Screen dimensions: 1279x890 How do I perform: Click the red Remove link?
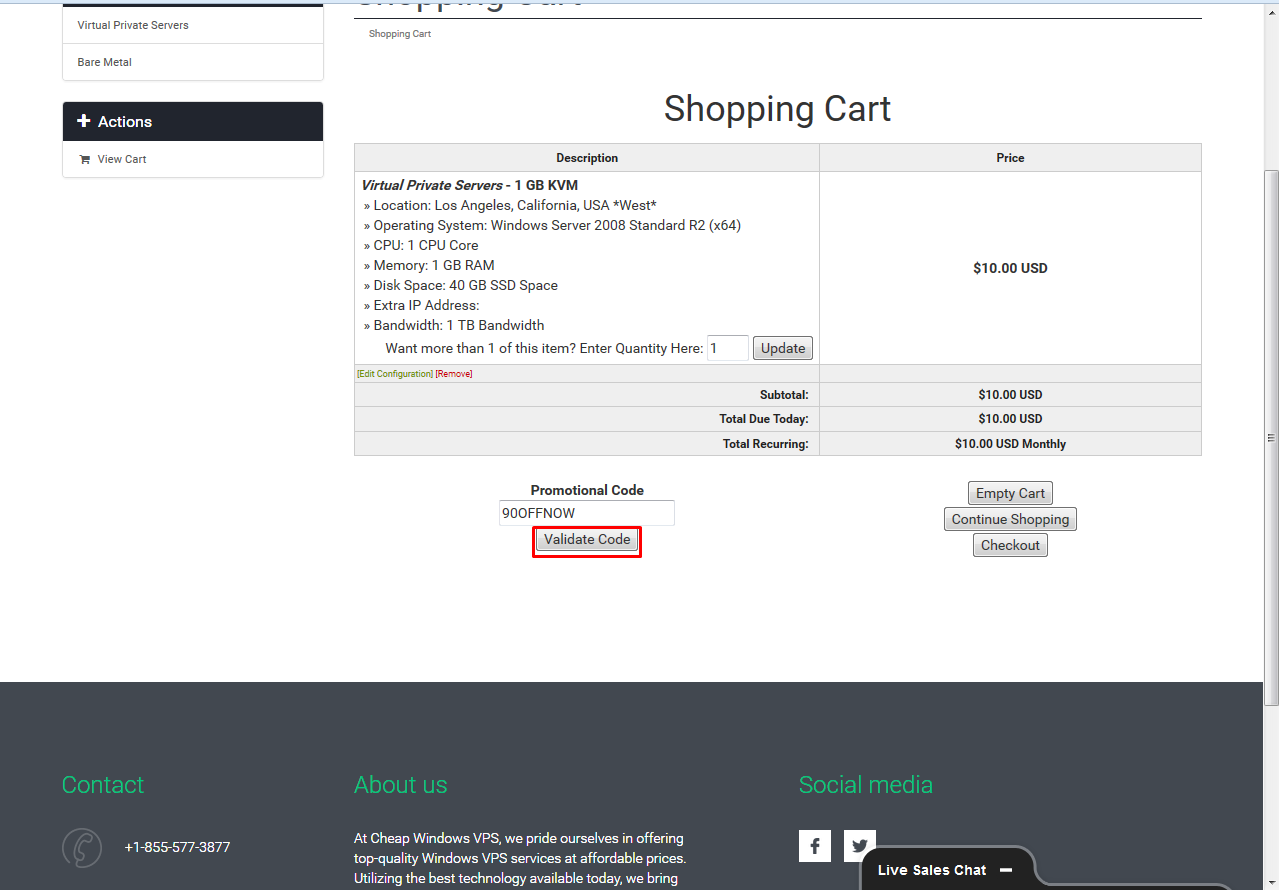(454, 374)
